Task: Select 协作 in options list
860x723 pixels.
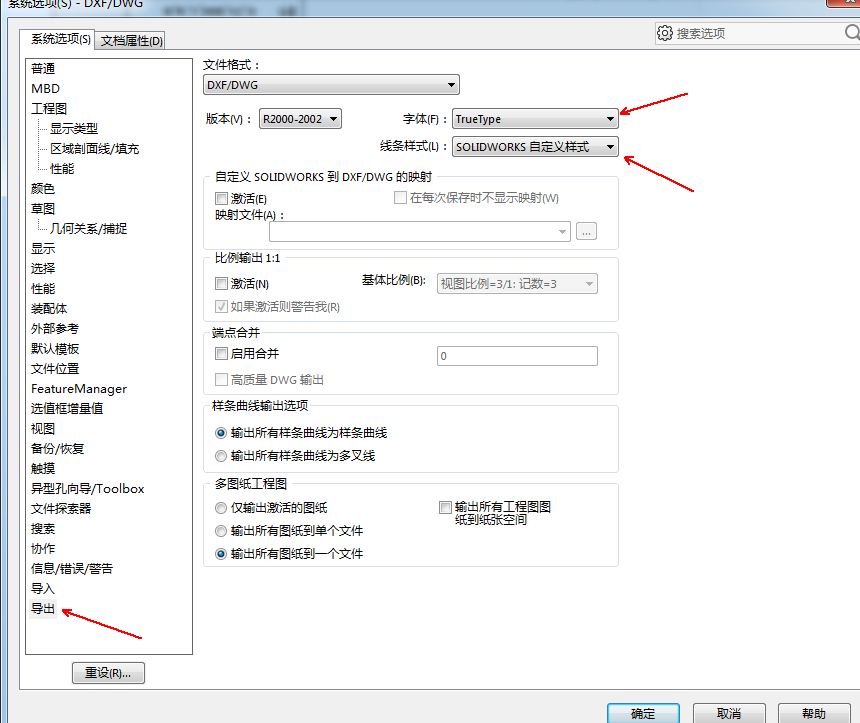Action: (43, 549)
